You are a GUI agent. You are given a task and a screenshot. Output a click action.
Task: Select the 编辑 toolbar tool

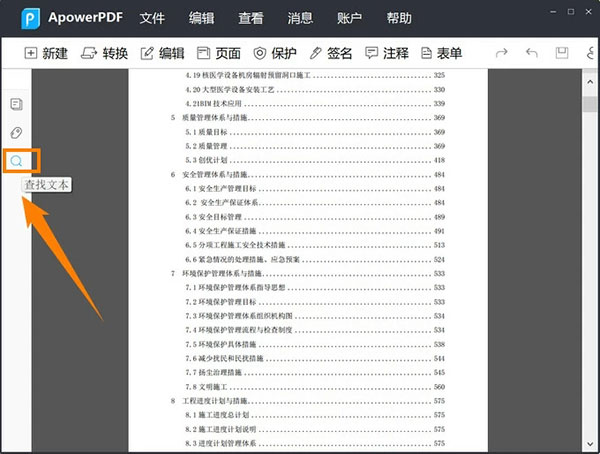(x=162, y=53)
